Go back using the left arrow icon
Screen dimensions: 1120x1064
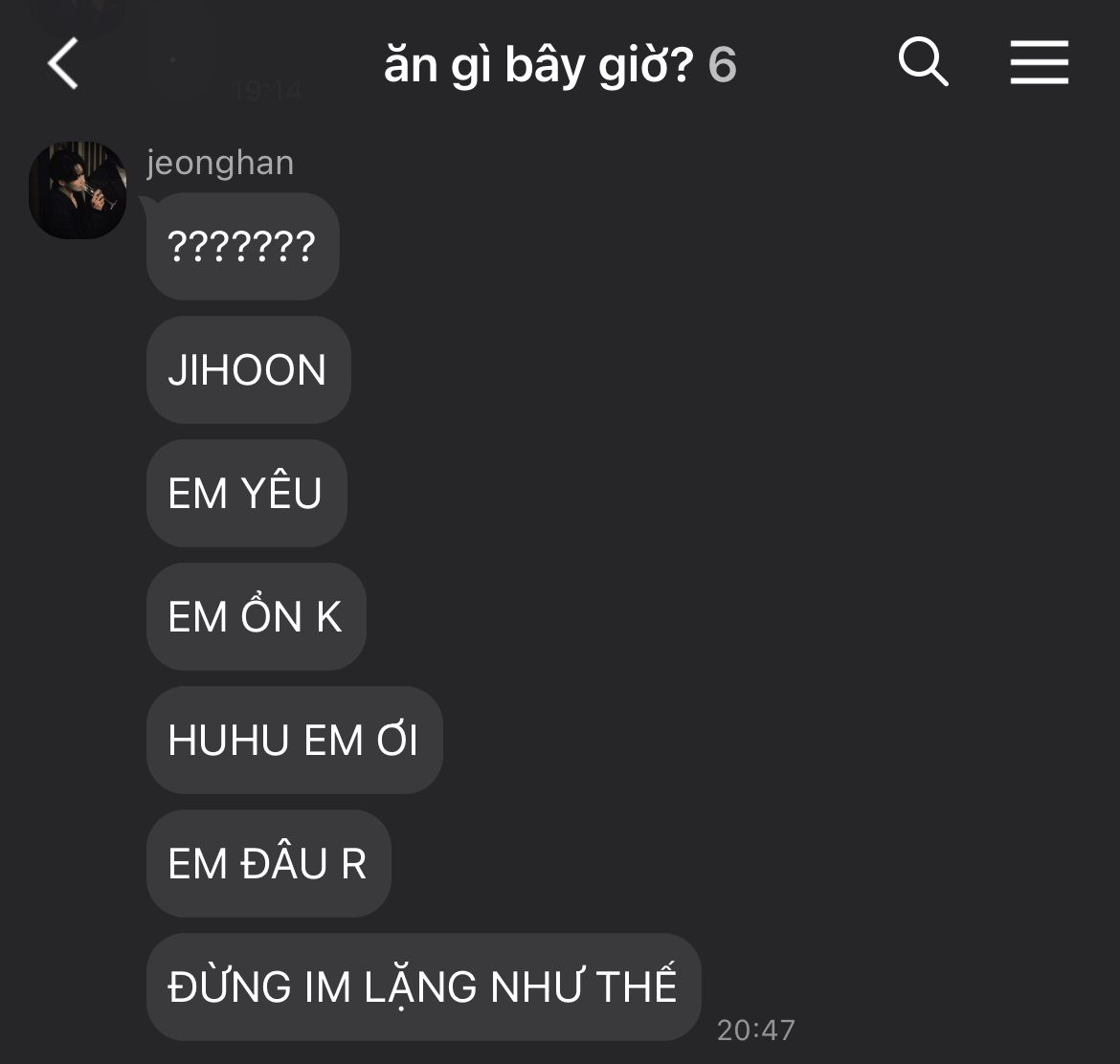point(63,63)
